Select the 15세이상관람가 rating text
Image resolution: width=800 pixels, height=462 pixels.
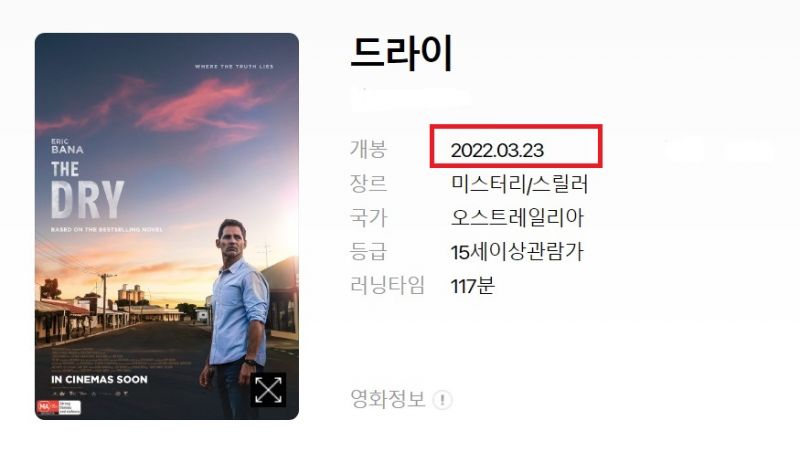pos(517,252)
